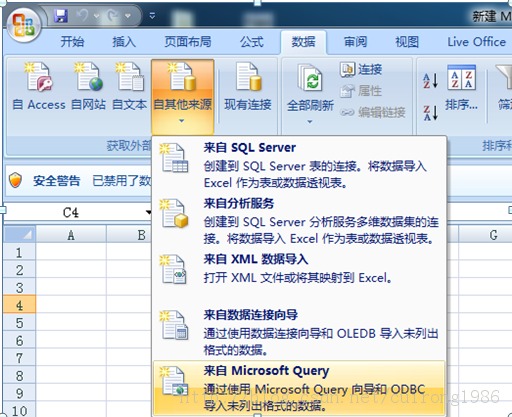
Task: Open the 排序... sort dialog
Action: click(461, 88)
